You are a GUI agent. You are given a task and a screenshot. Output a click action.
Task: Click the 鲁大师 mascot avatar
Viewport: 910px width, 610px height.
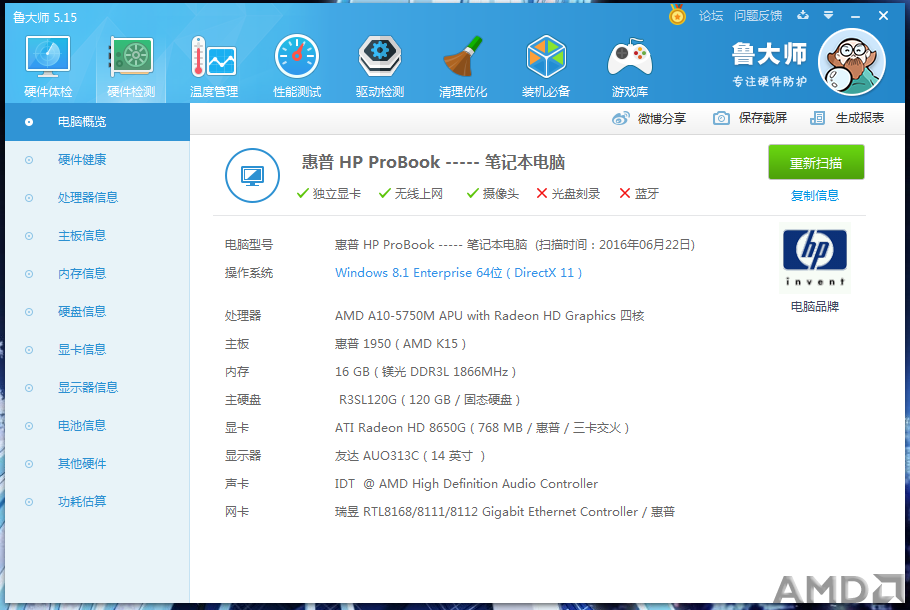click(851, 62)
